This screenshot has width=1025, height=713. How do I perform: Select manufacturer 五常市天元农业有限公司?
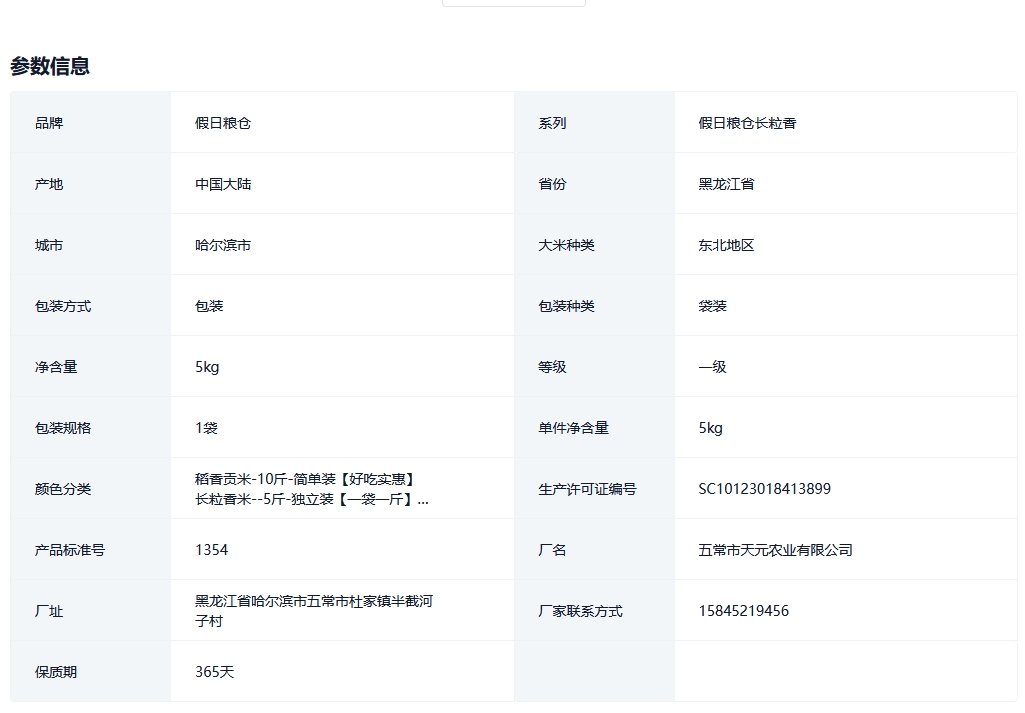(775, 550)
